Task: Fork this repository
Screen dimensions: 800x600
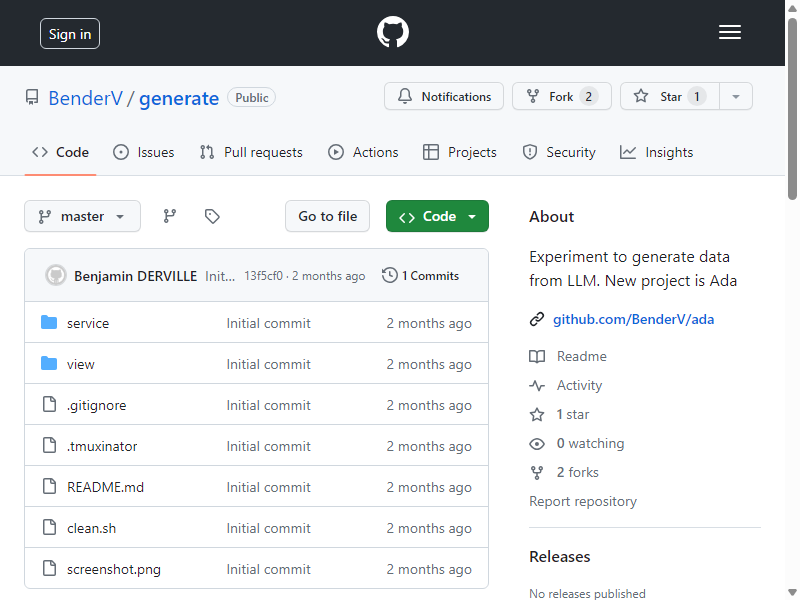Action: click(x=562, y=96)
